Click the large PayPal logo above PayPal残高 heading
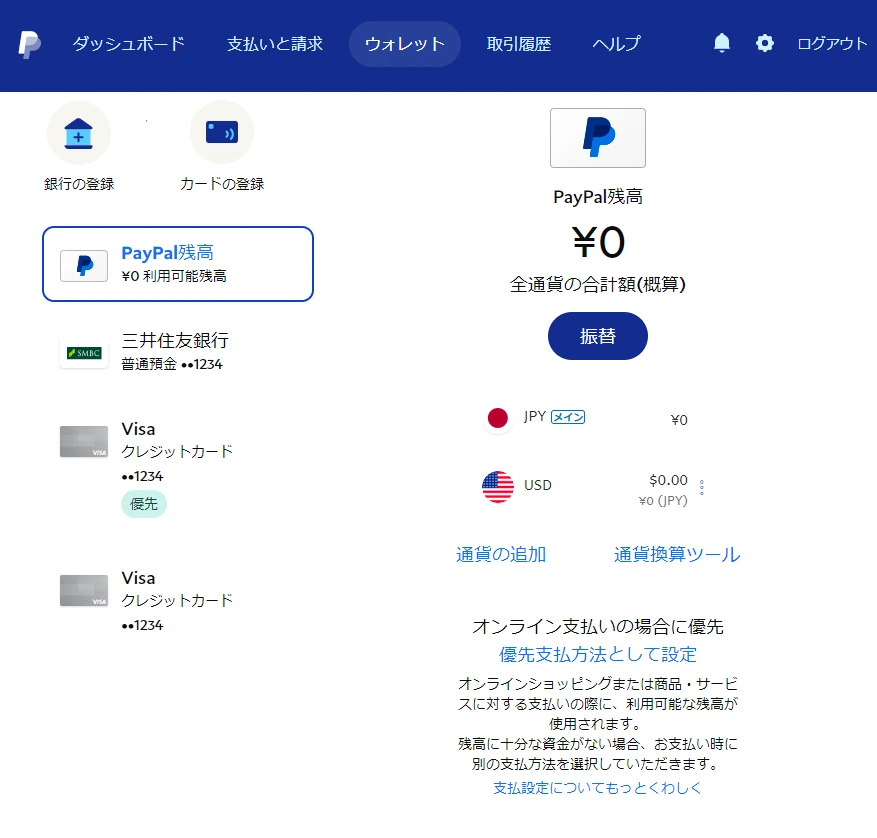The image size is (877, 838). pos(597,138)
